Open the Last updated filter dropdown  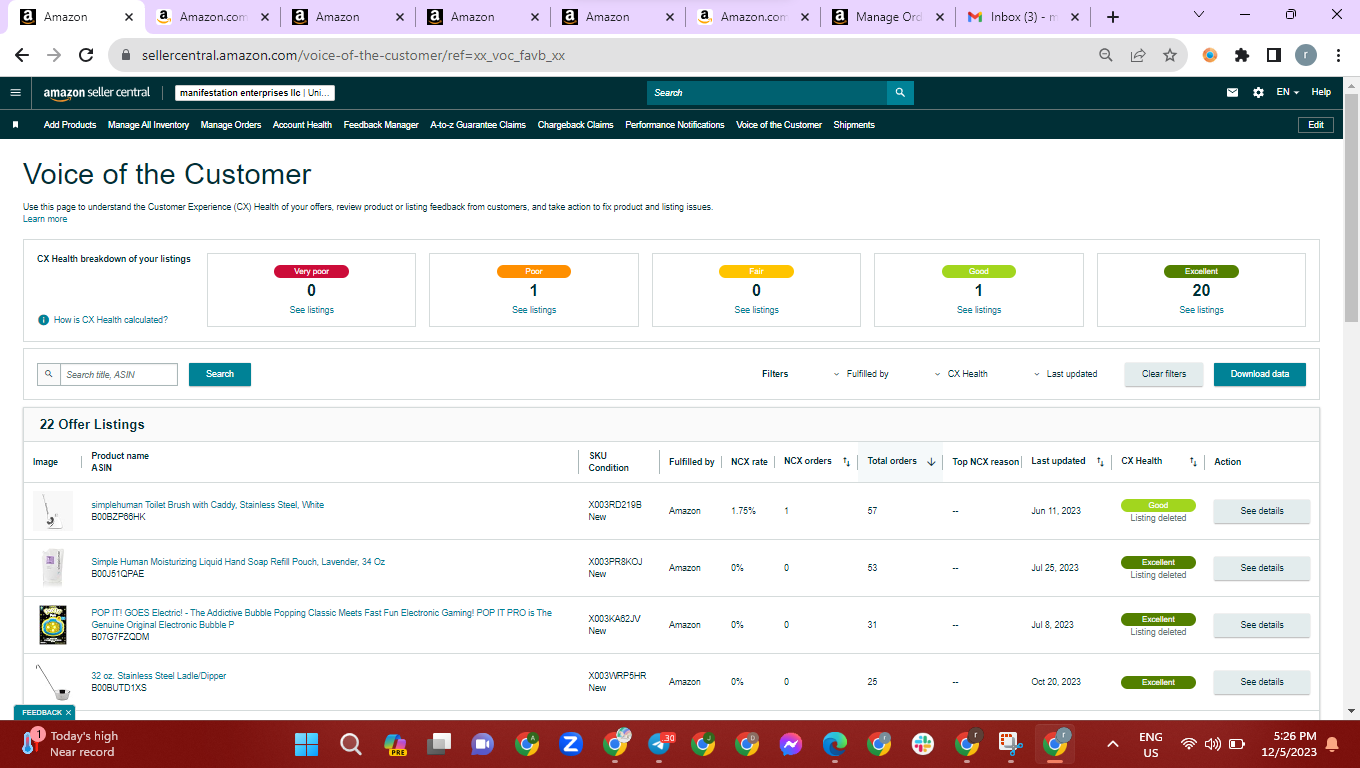pyautogui.click(x=1065, y=374)
